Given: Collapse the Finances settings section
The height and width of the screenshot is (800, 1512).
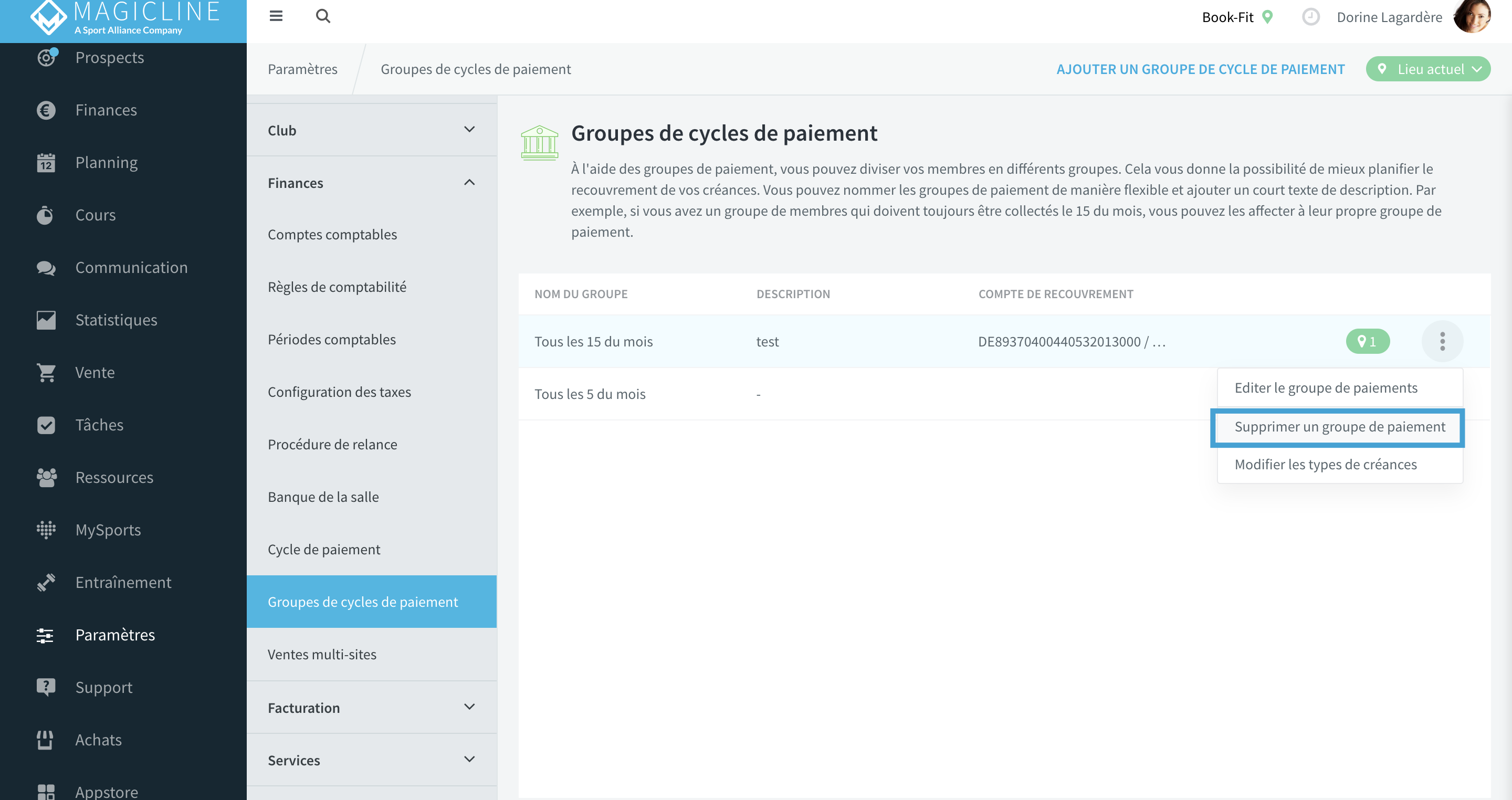Looking at the screenshot, I should 372,183.
